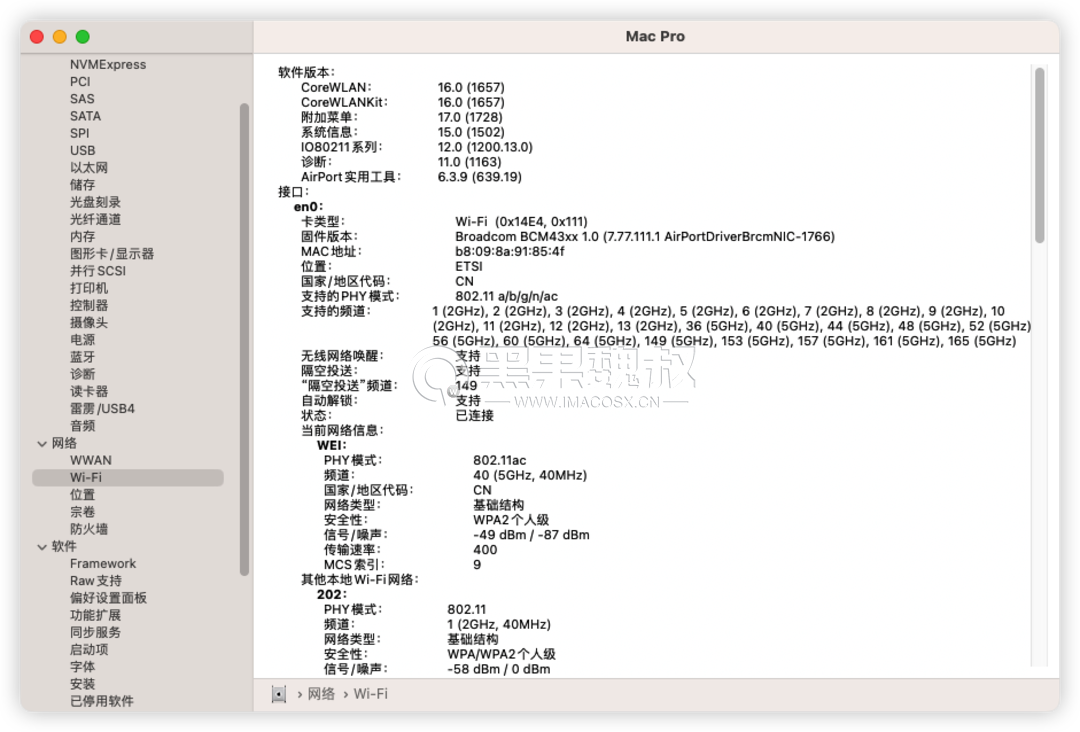The image size is (1080, 732).
Task: Click the location value ETSI
Action: tap(469, 266)
